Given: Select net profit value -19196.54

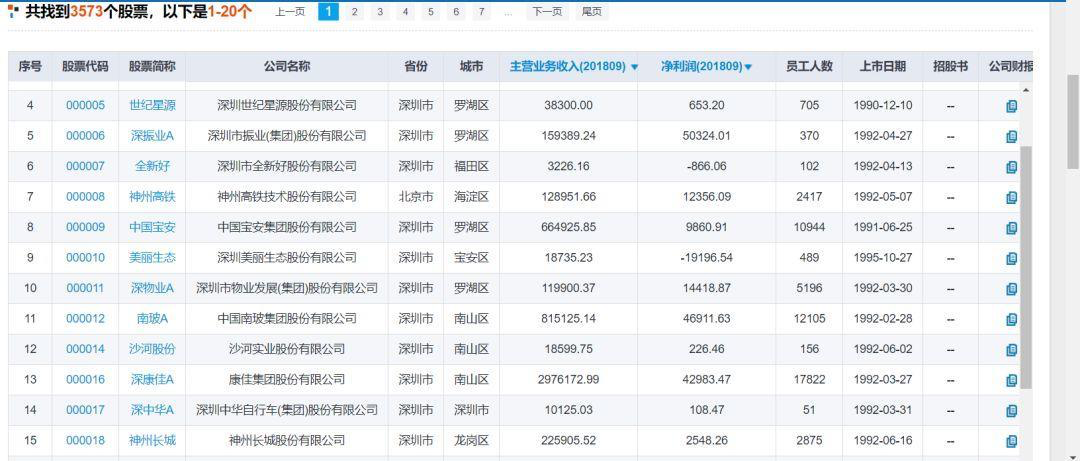Looking at the screenshot, I should [706, 257].
